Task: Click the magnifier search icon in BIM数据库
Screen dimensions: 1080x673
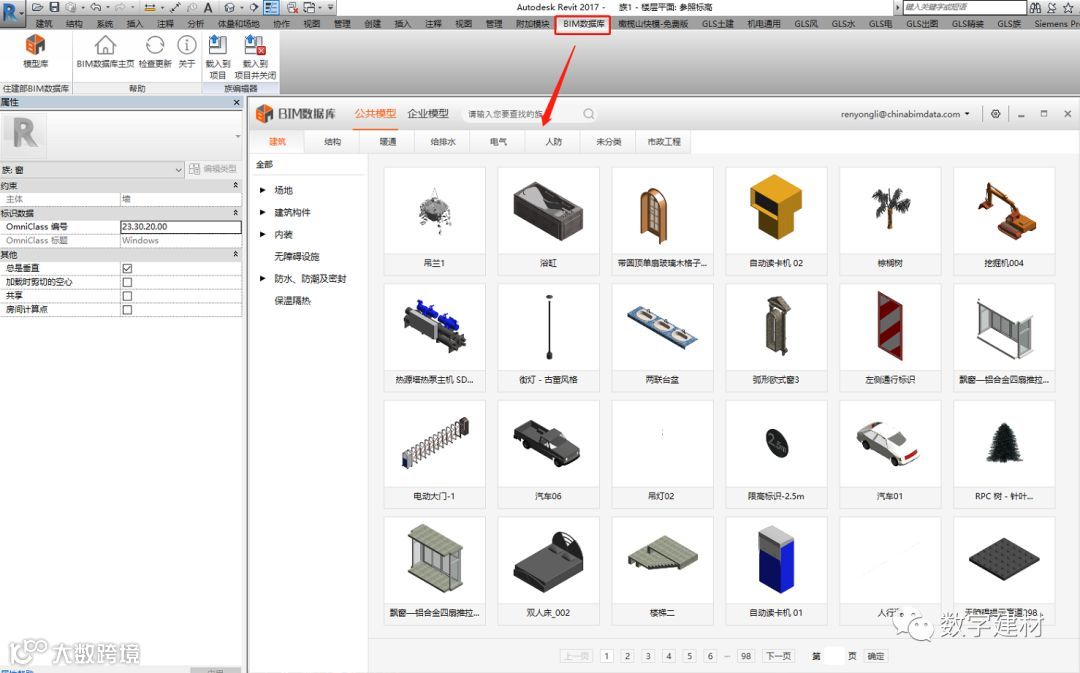Action: [588, 114]
